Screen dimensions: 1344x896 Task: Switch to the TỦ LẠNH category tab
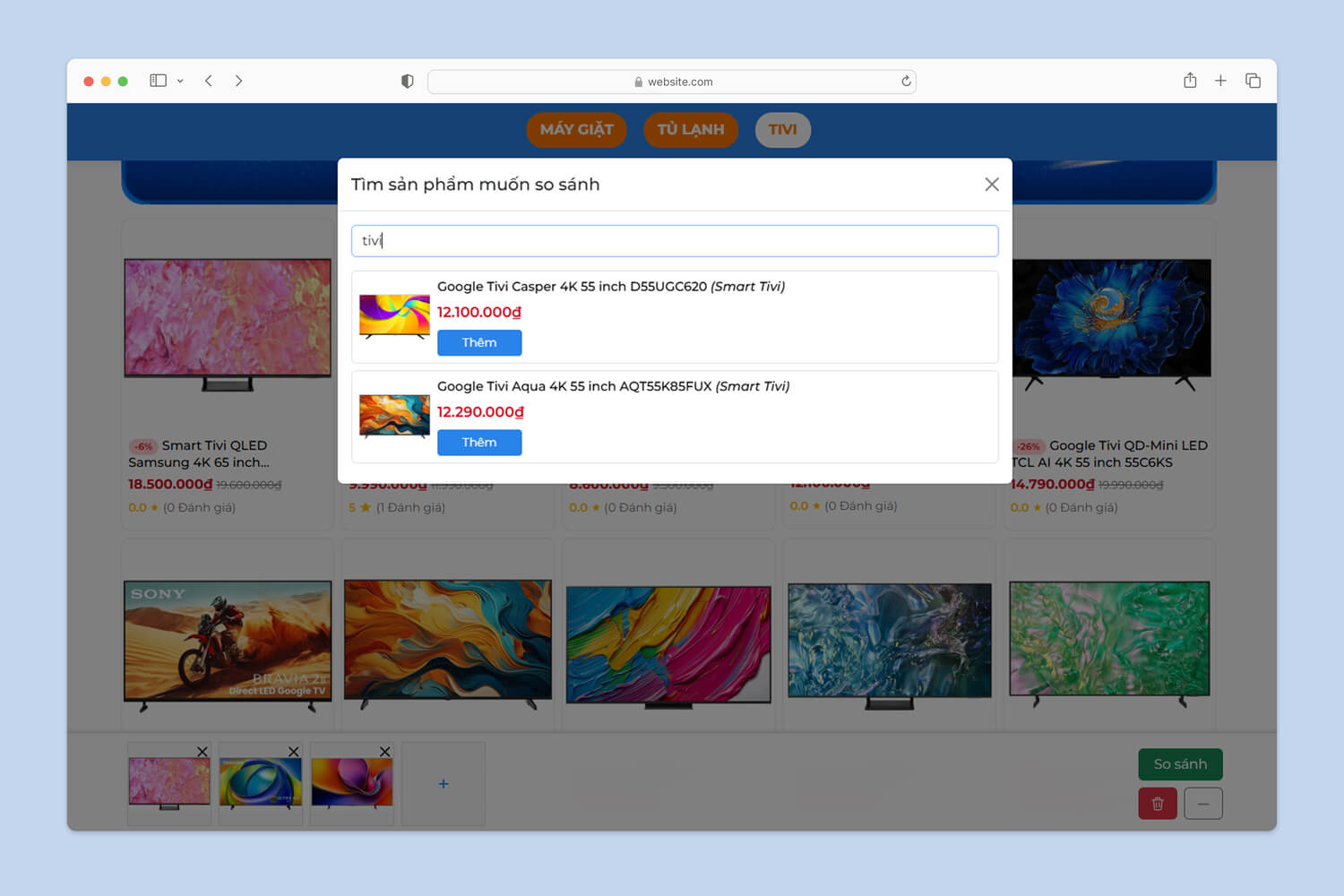click(691, 130)
